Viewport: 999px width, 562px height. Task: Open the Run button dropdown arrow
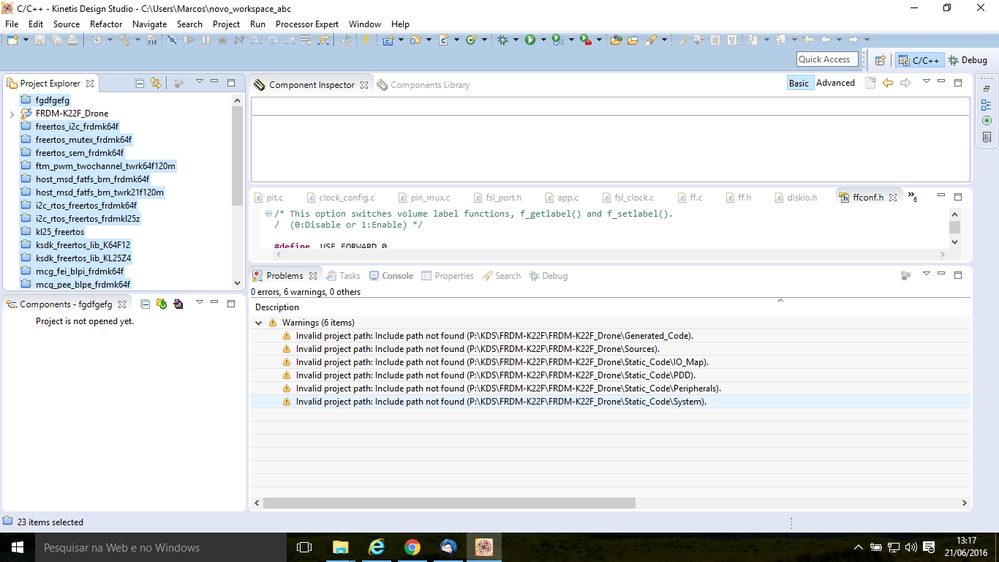(x=543, y=40)
